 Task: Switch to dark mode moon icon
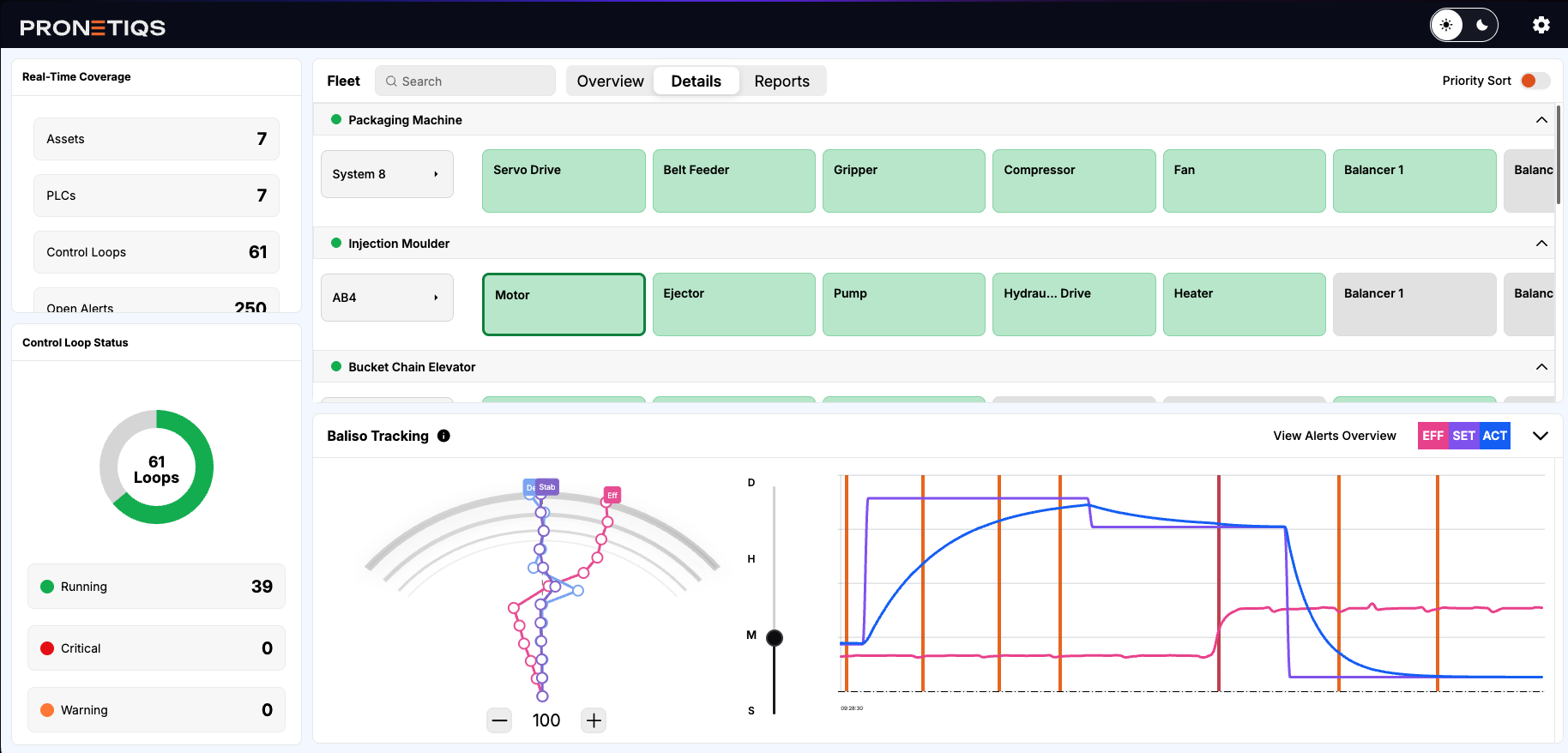(x=1481, y=25)
